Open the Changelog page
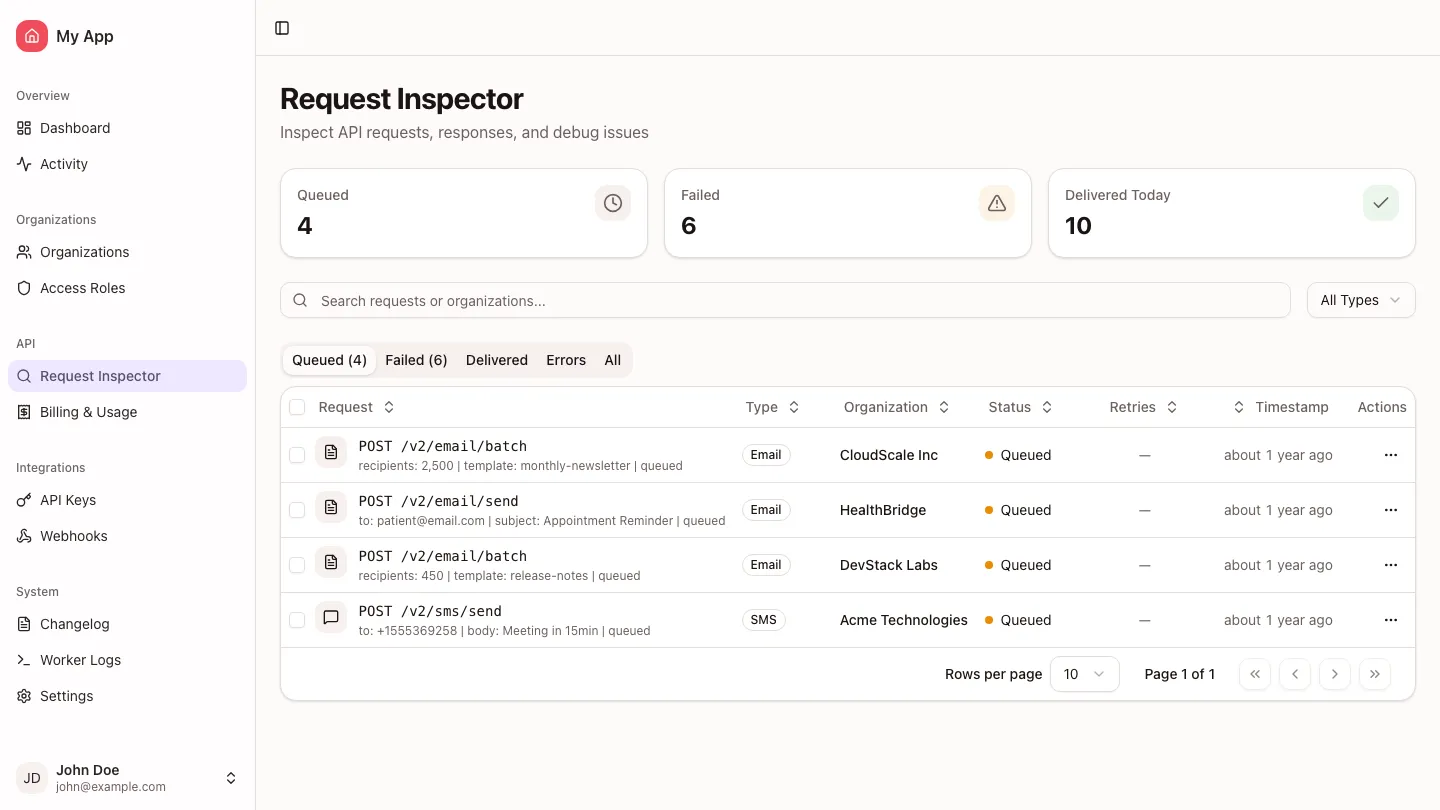The image size is (1440, 810). [x=74, y=624]
